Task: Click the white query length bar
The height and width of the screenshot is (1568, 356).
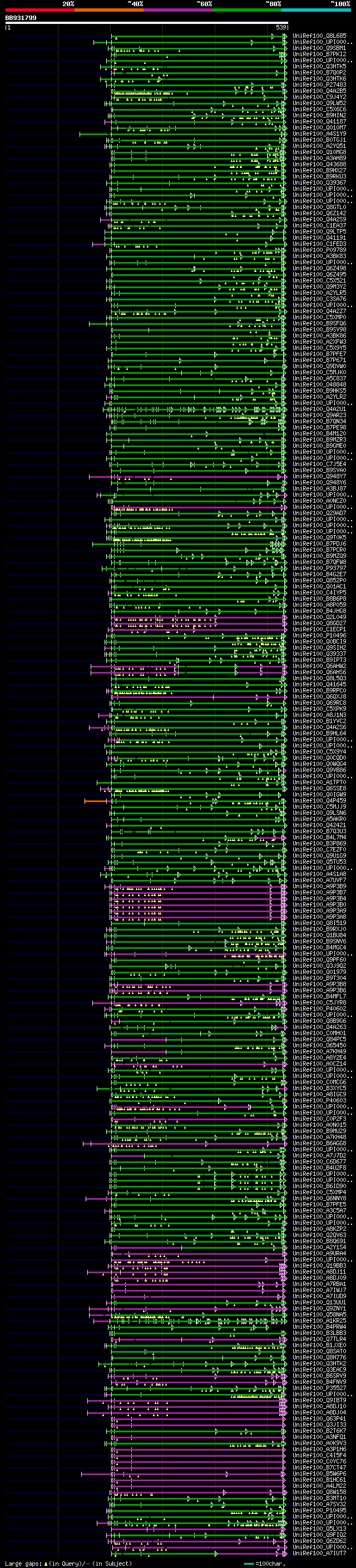Action: (x=146, y=23)
